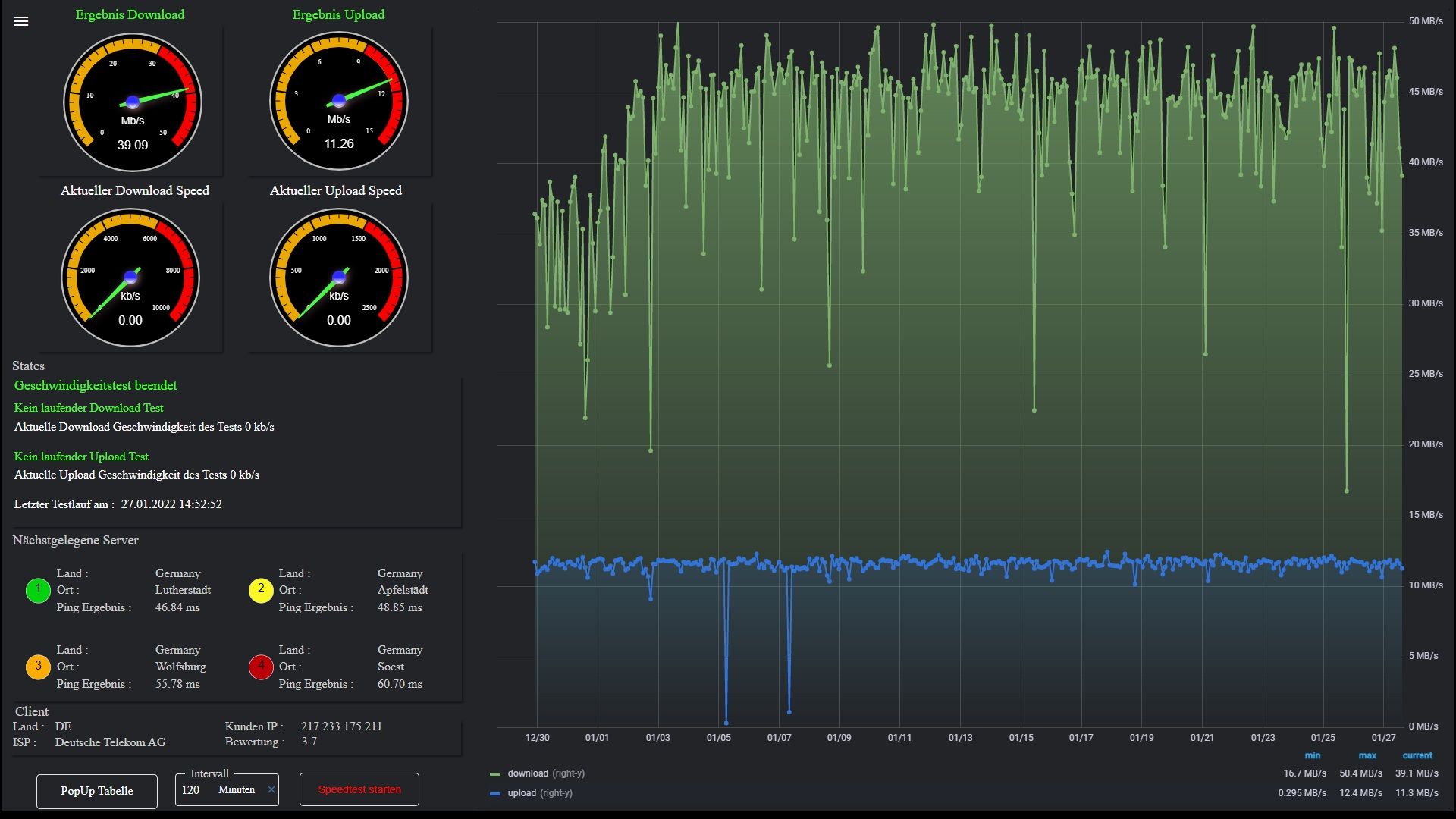This screenshot has width=1456, height=819.
Task: Select red server badge number 4
Action: point(261,667)
